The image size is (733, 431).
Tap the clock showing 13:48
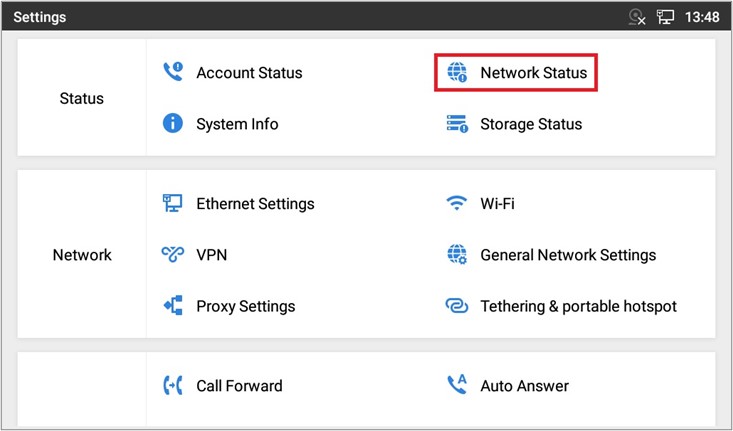703,17
